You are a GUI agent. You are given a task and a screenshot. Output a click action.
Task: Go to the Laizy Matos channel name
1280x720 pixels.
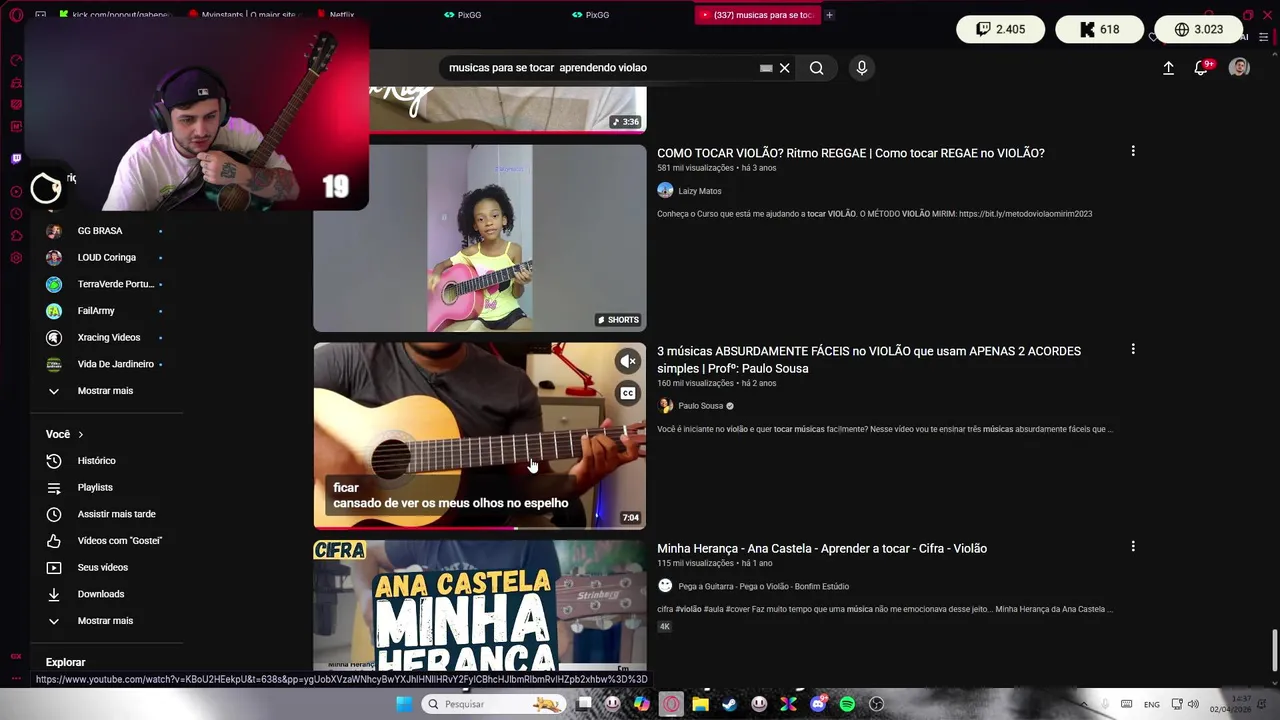coord(700,191)
